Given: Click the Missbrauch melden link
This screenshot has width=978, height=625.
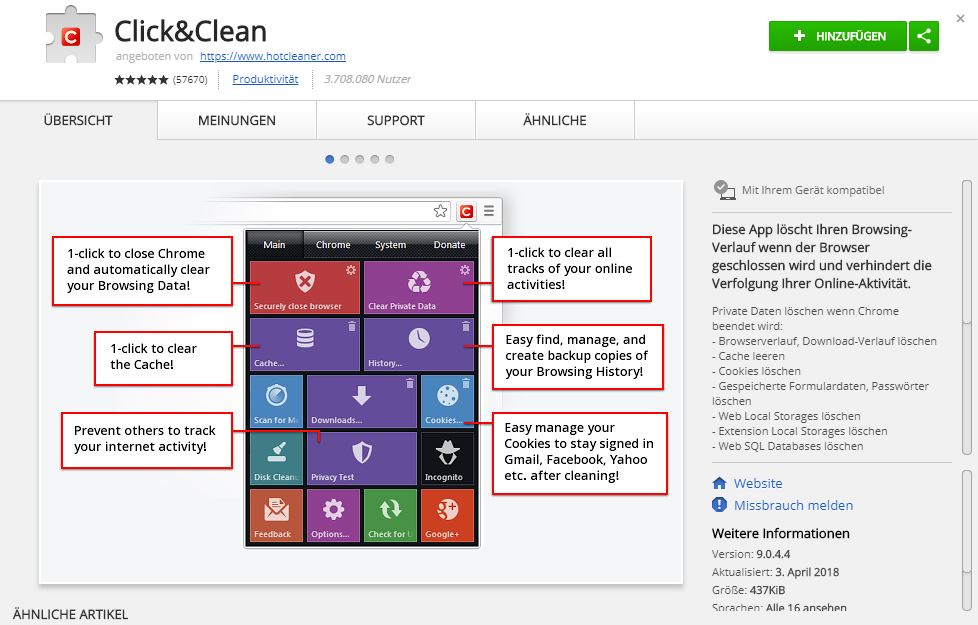Looking at the screenshot, I should (793, 505).
